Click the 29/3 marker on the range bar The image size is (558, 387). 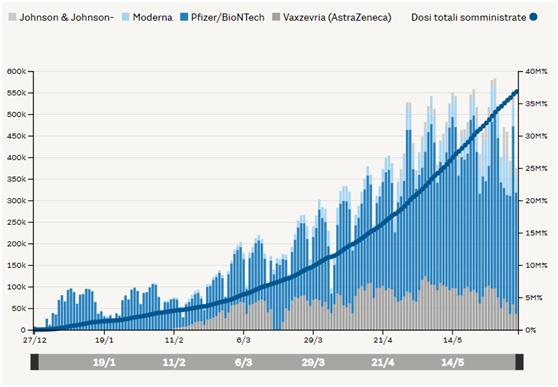coord(313,362)
